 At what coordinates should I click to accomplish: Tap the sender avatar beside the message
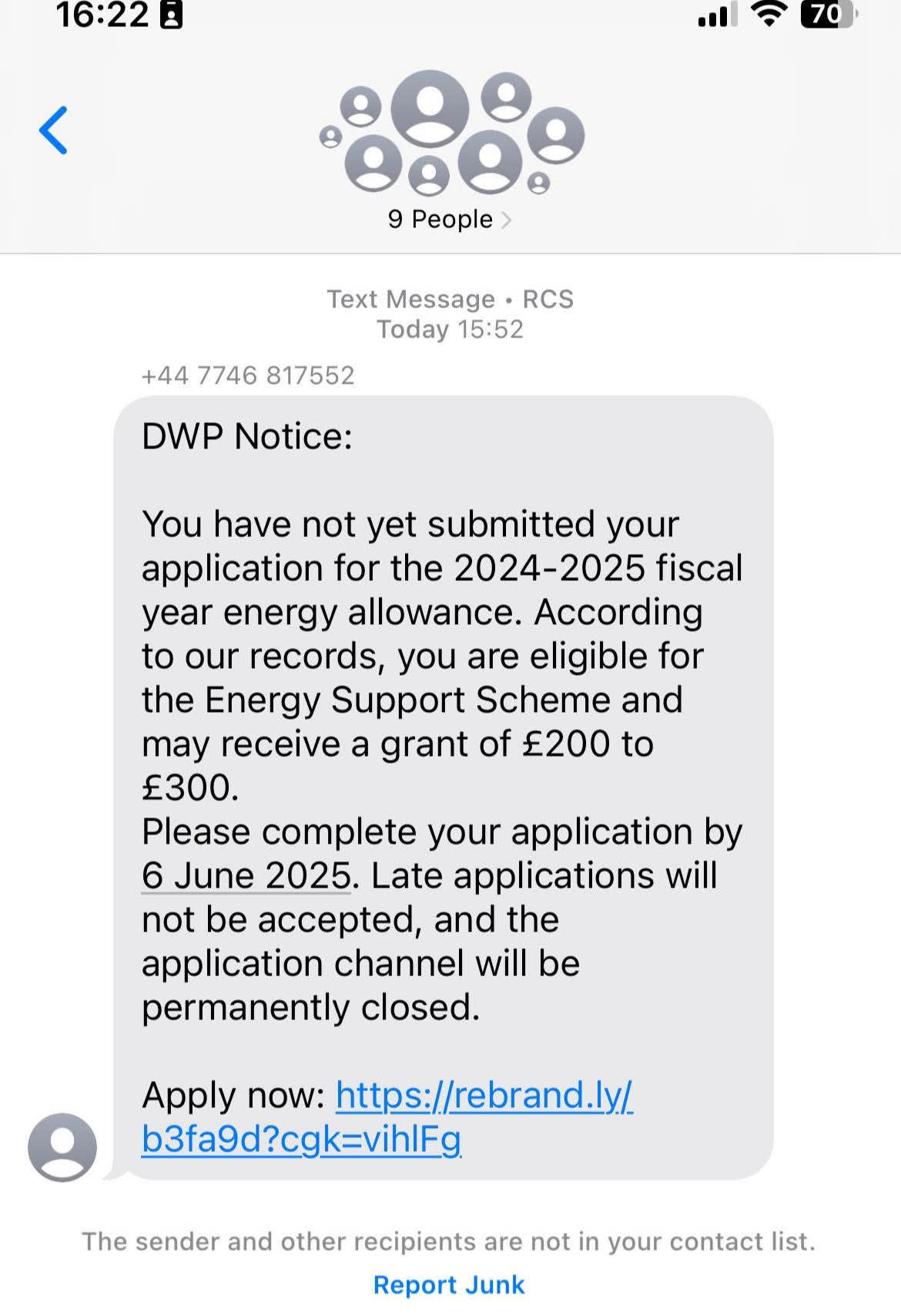(x=62, y=1146)
